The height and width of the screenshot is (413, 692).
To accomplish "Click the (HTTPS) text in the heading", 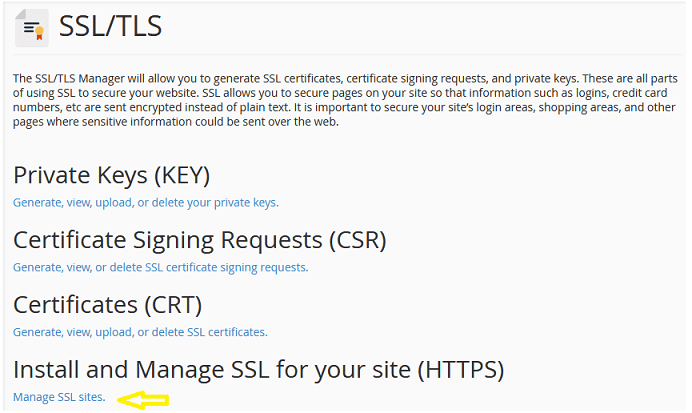I will pos(461,370).
